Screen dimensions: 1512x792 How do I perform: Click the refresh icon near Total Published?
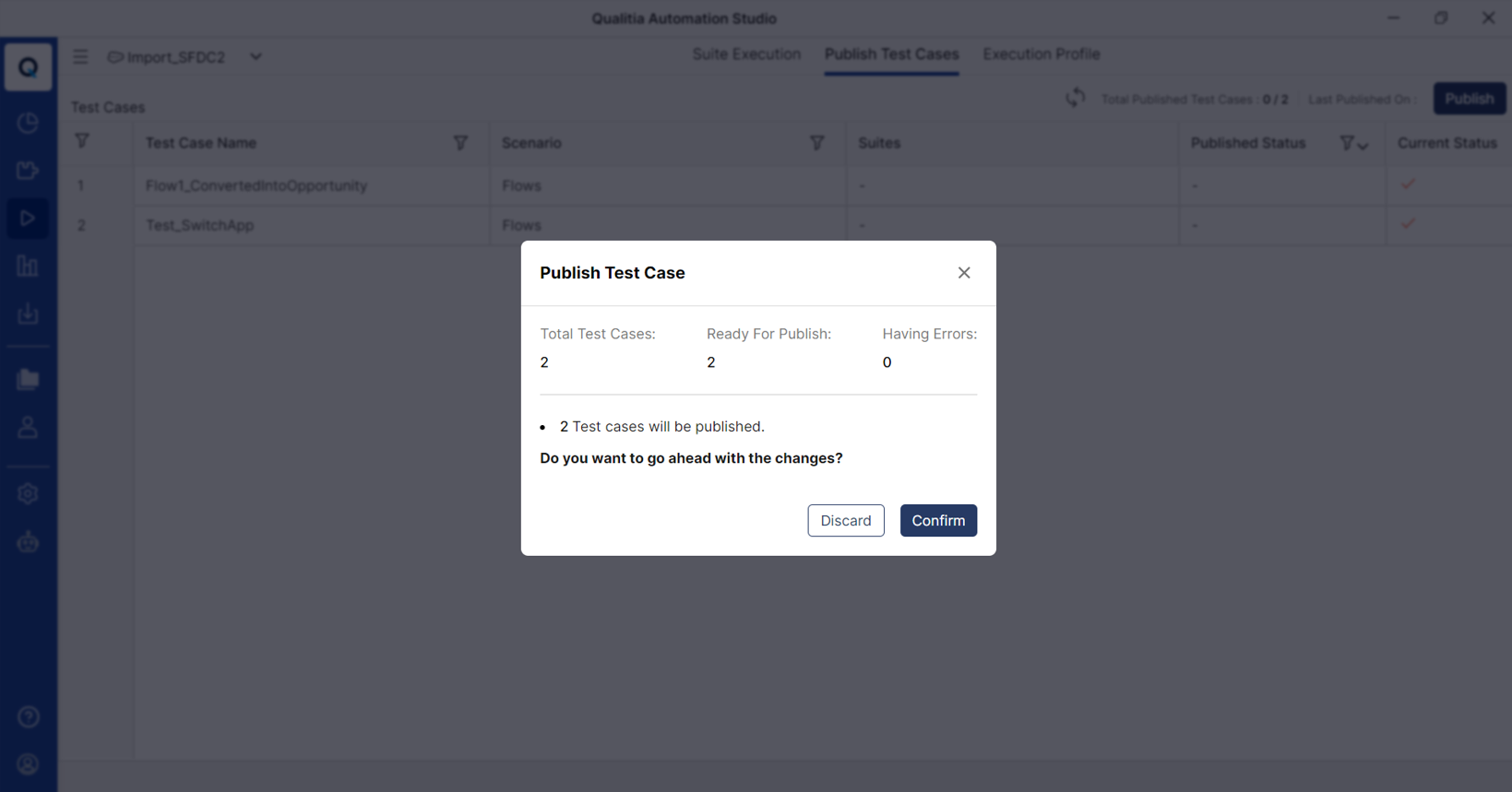[x=1076, y=98]
